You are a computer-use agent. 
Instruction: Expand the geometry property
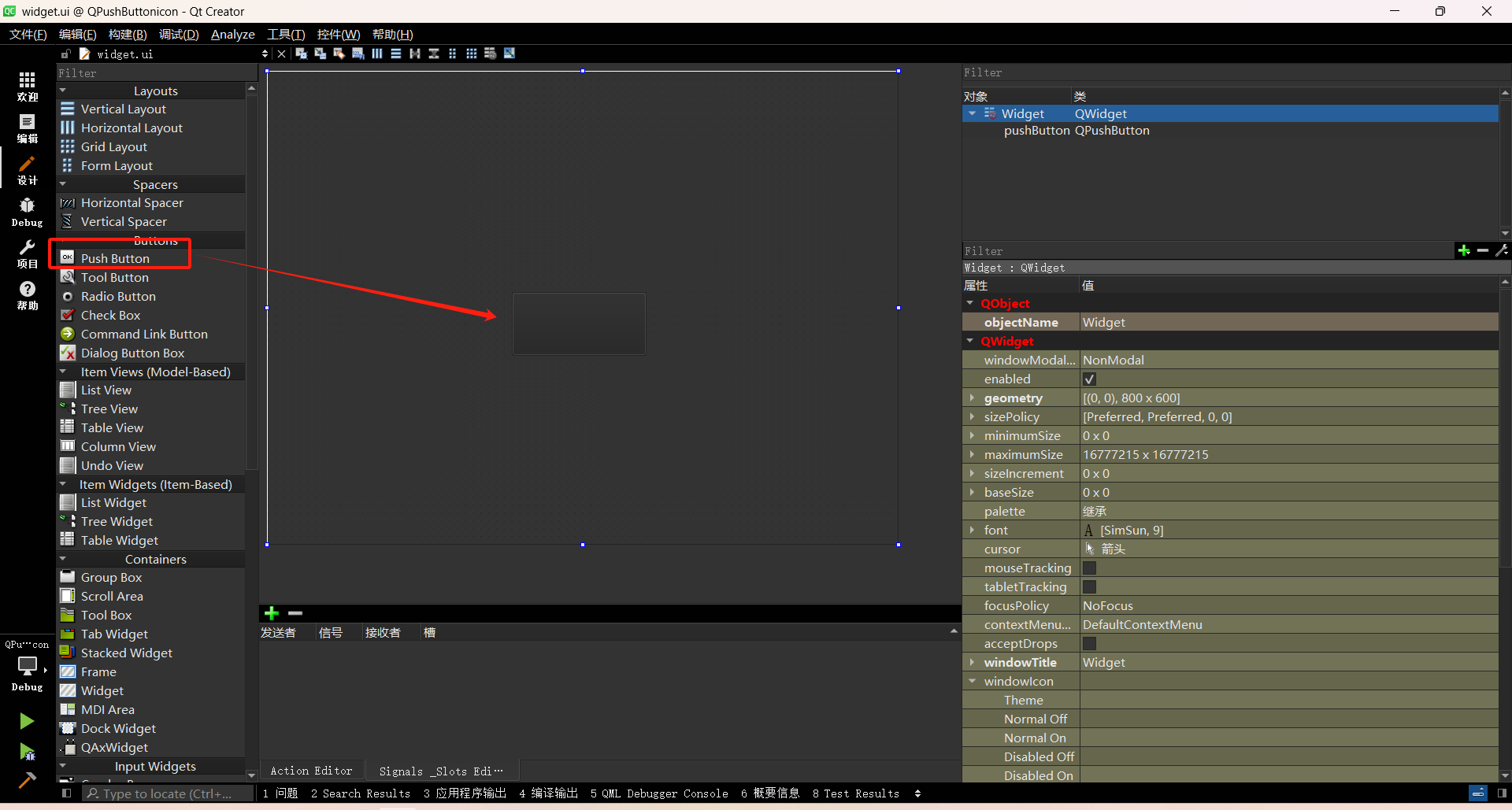(972, 398)
